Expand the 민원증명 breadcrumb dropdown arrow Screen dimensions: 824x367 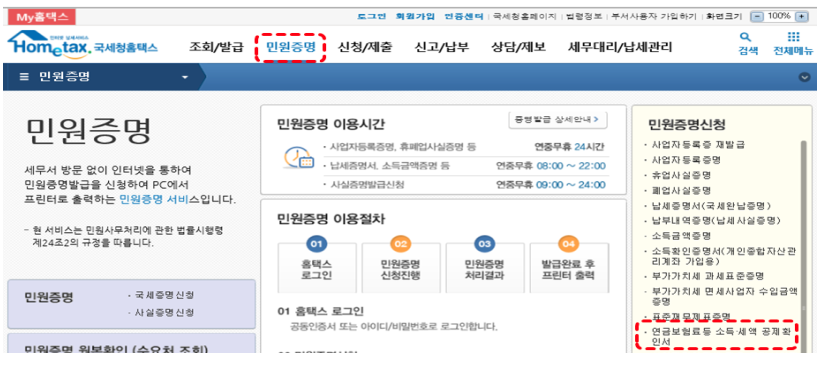[x=184, y=77]
